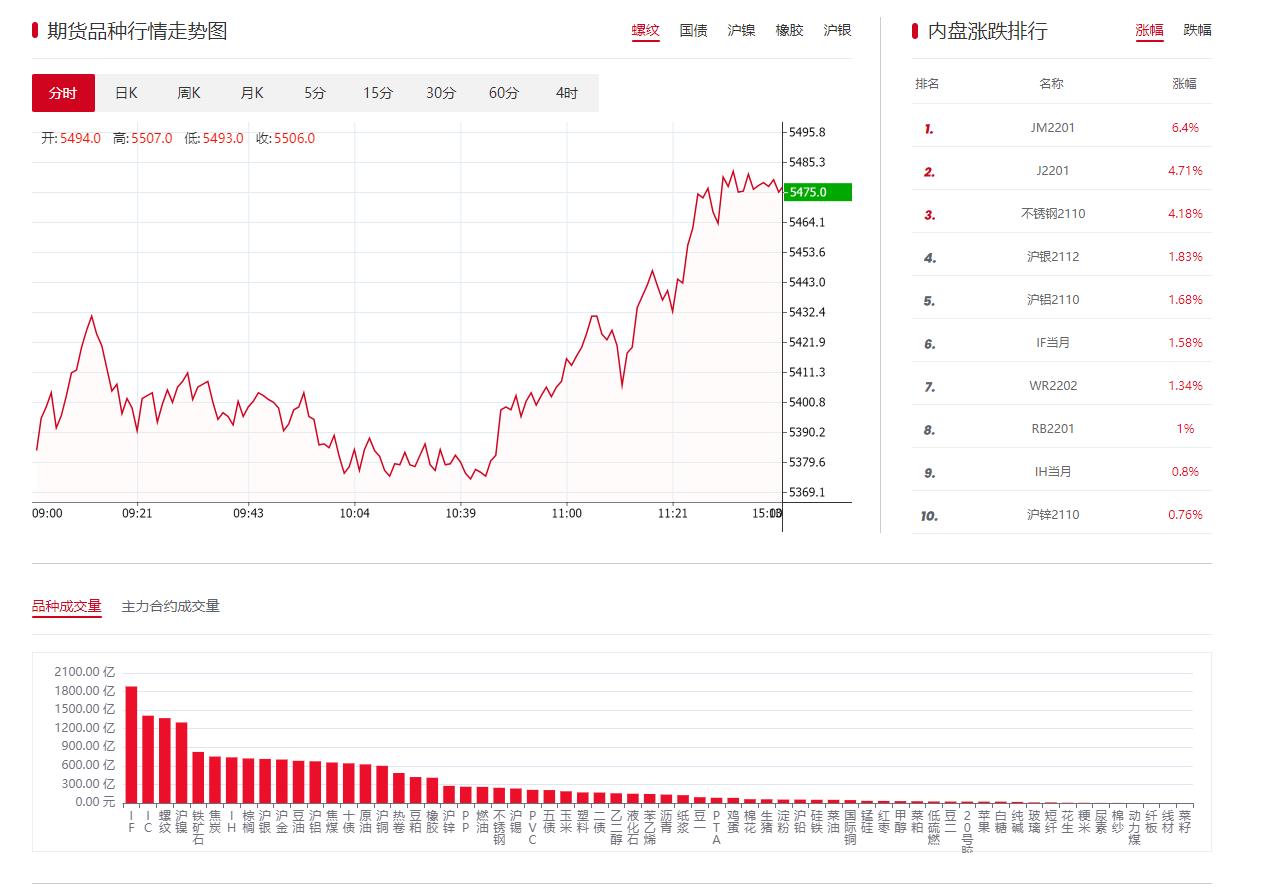1267x889 pixels.
Task: Click 不锈钢2110 ranking entry
Action: coord(1052,214)
